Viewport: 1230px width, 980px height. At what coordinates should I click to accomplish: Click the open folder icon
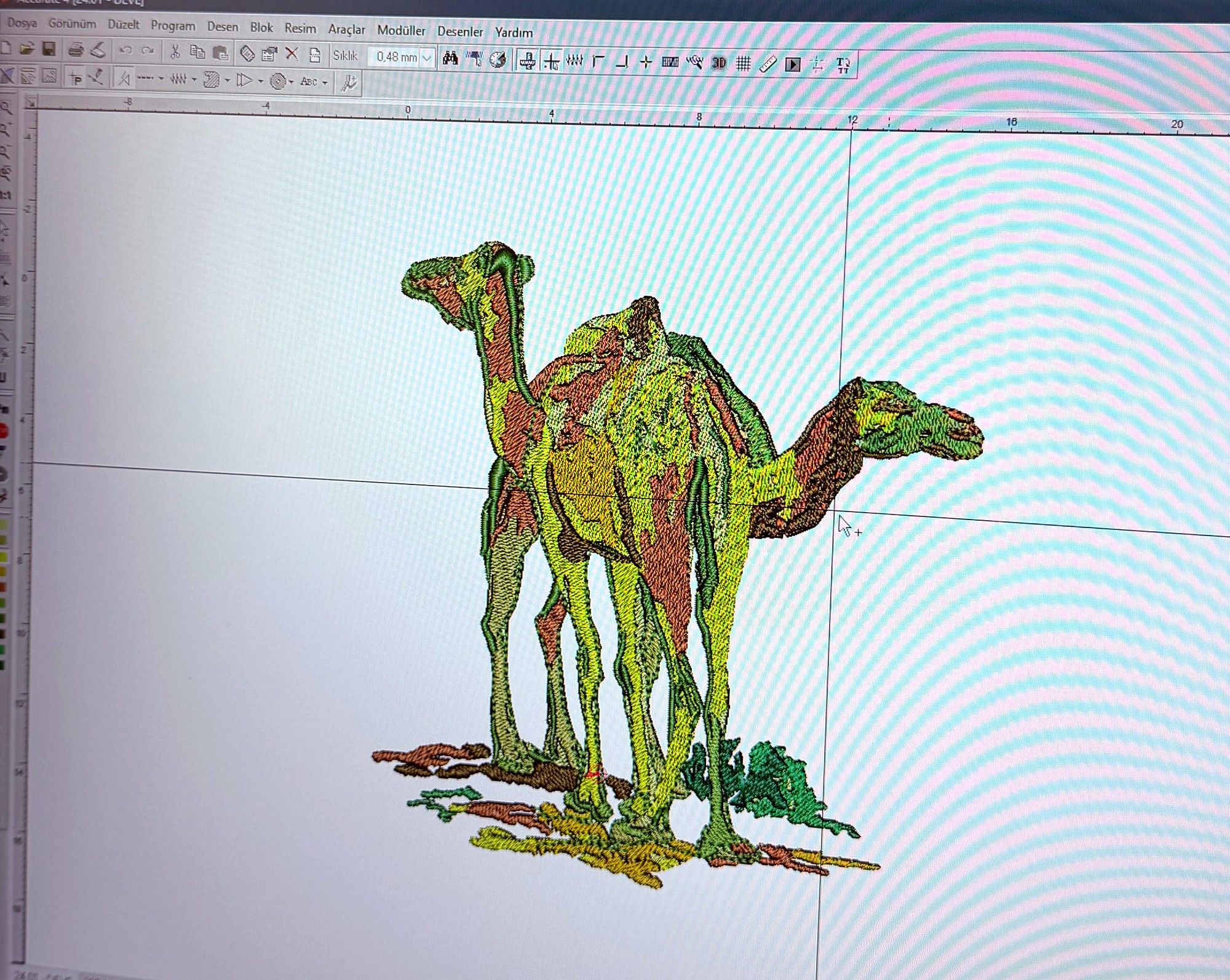[x=26, y=49]
